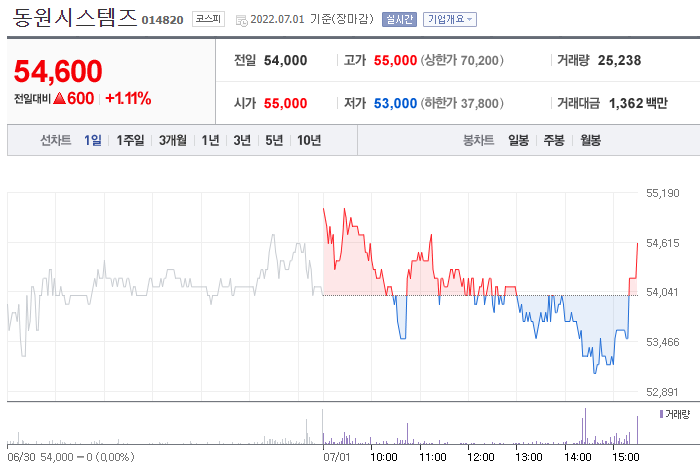Screen dimensions: 700x473
Task: Click the 고가 value 55,000
Action: pos(395,60)
